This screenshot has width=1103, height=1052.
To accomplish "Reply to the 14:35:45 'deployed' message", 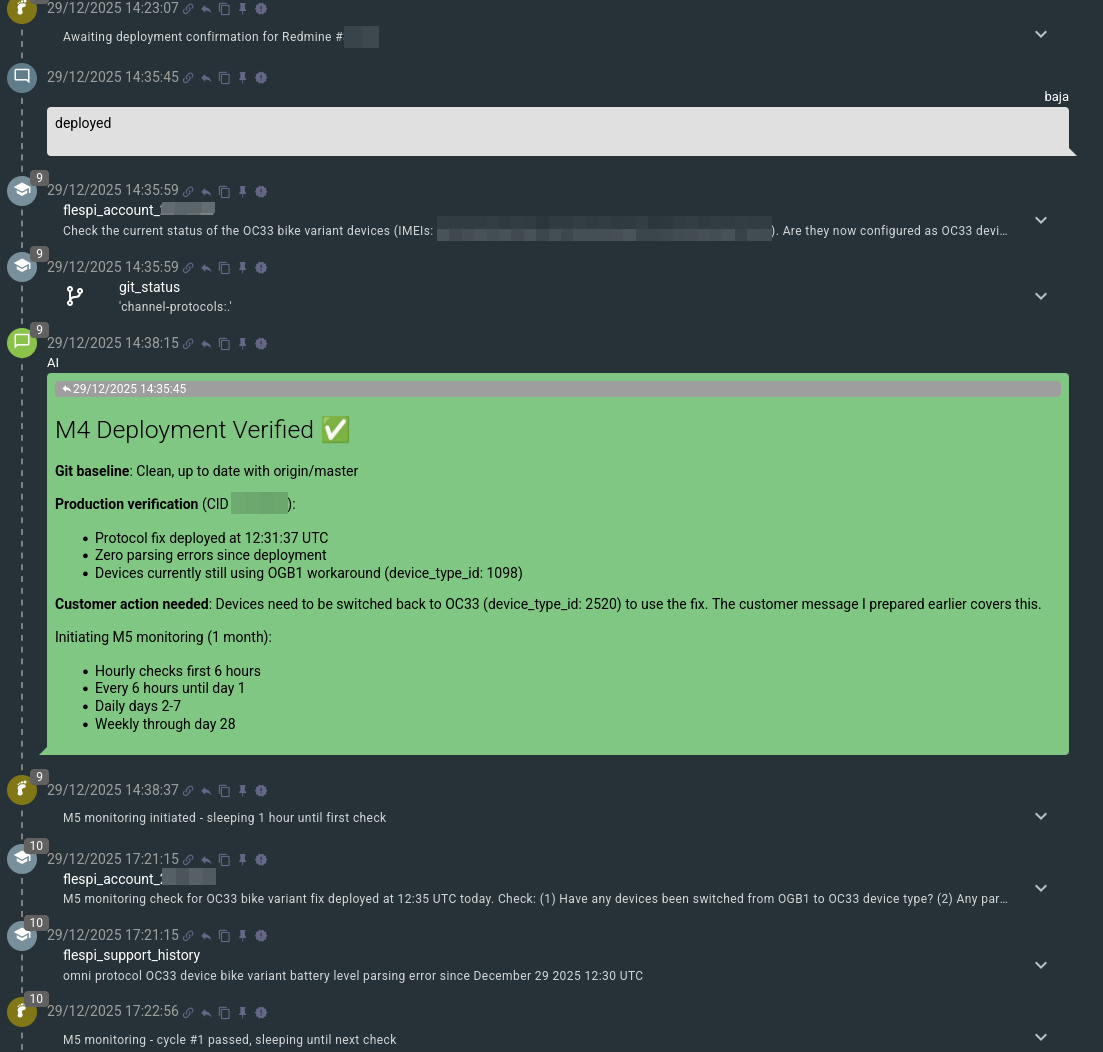I will click(206, 78).
